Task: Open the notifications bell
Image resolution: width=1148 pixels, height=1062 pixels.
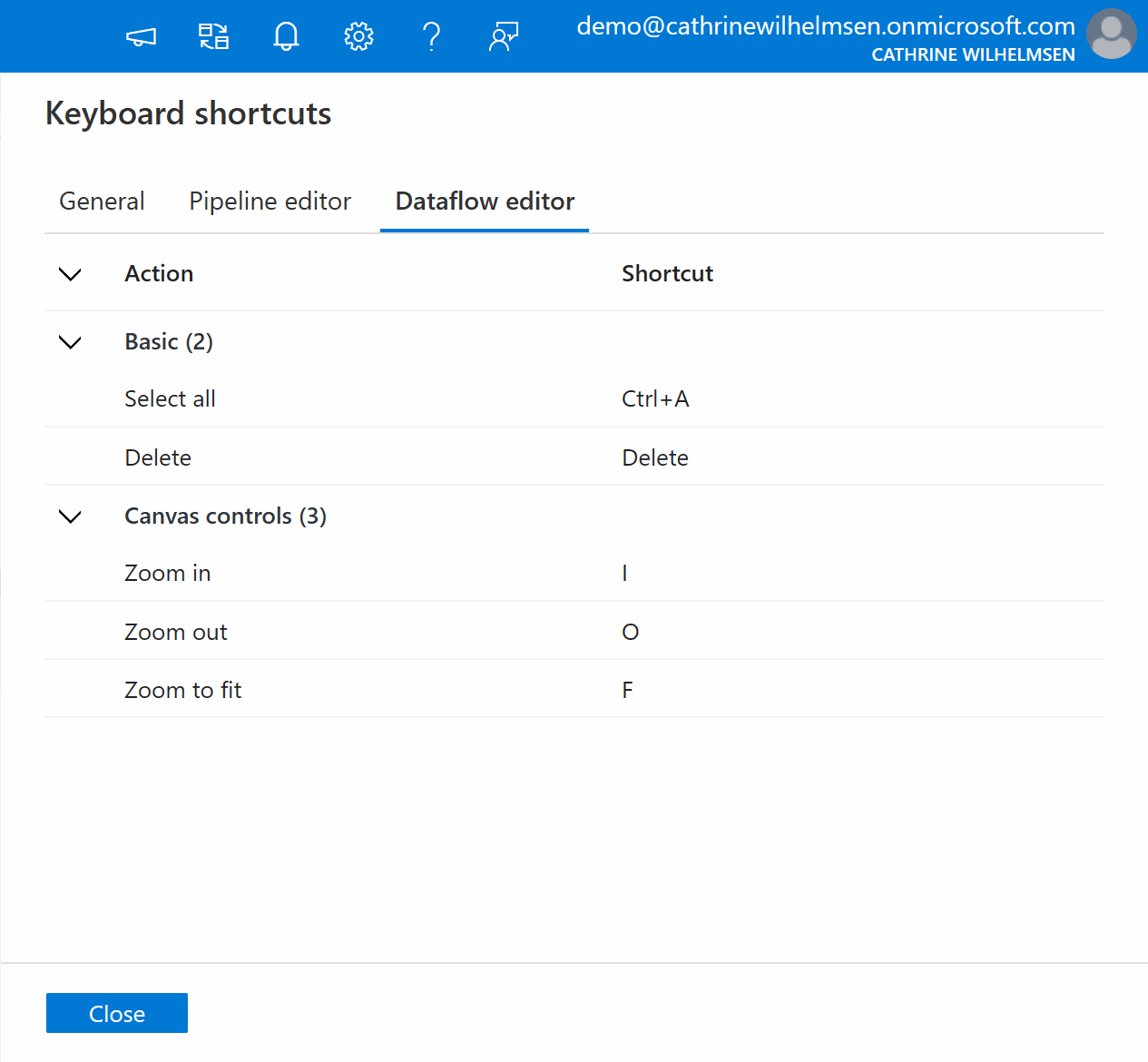Action: click(286, 37)
